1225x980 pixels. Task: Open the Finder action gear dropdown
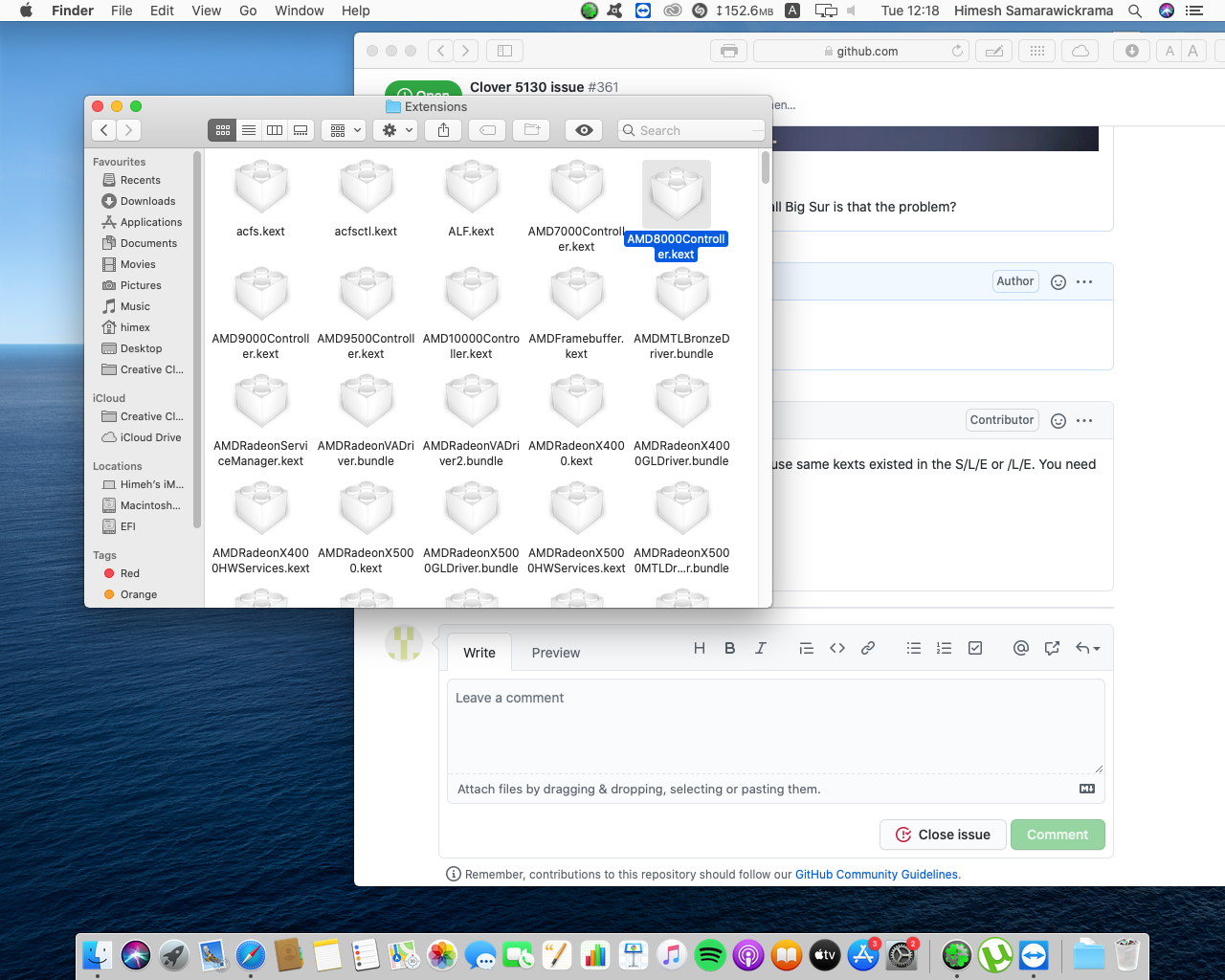pyautogui.click(x=395, y=129)
